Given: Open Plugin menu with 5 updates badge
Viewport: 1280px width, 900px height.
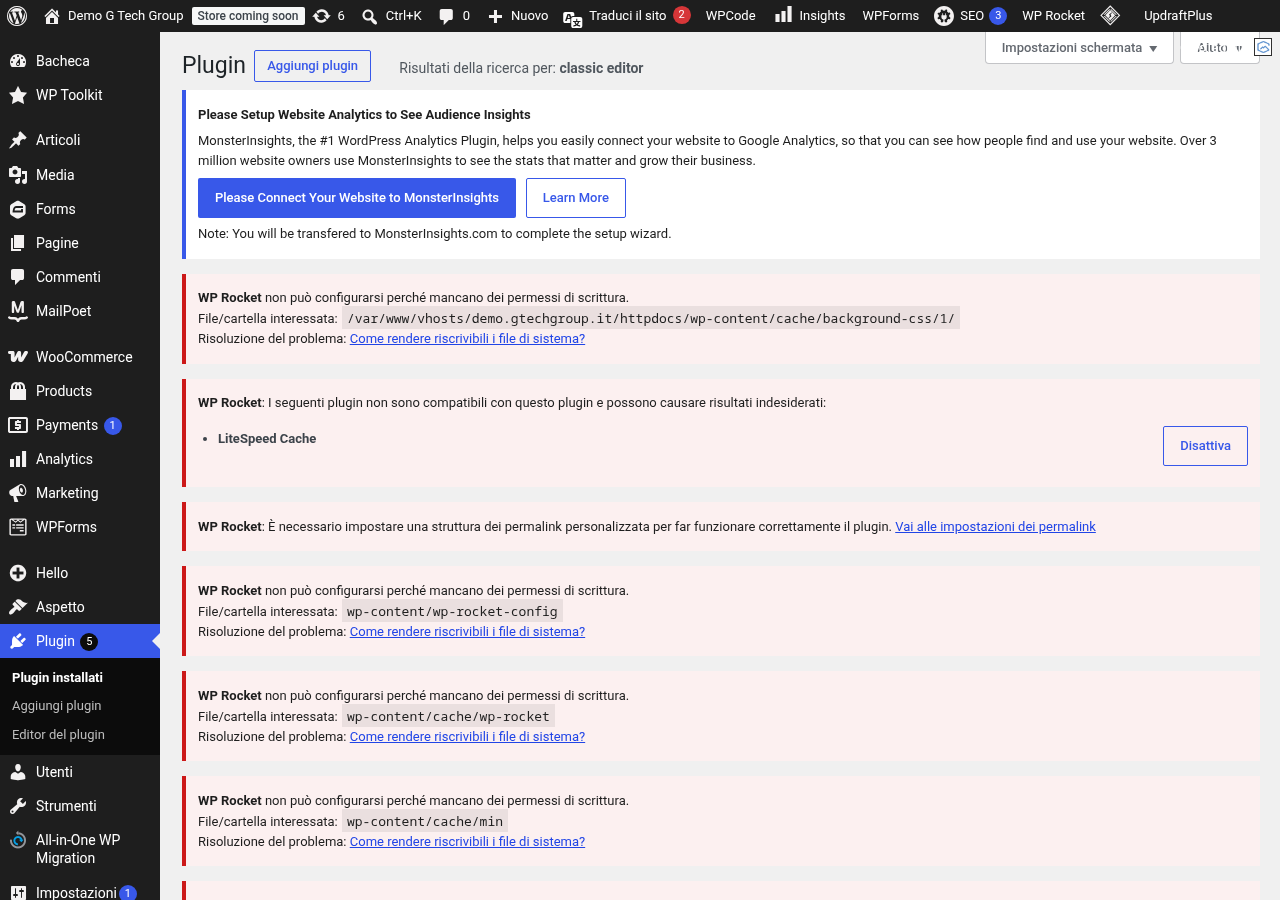Looking at the screenshot, I should [80, 641].
